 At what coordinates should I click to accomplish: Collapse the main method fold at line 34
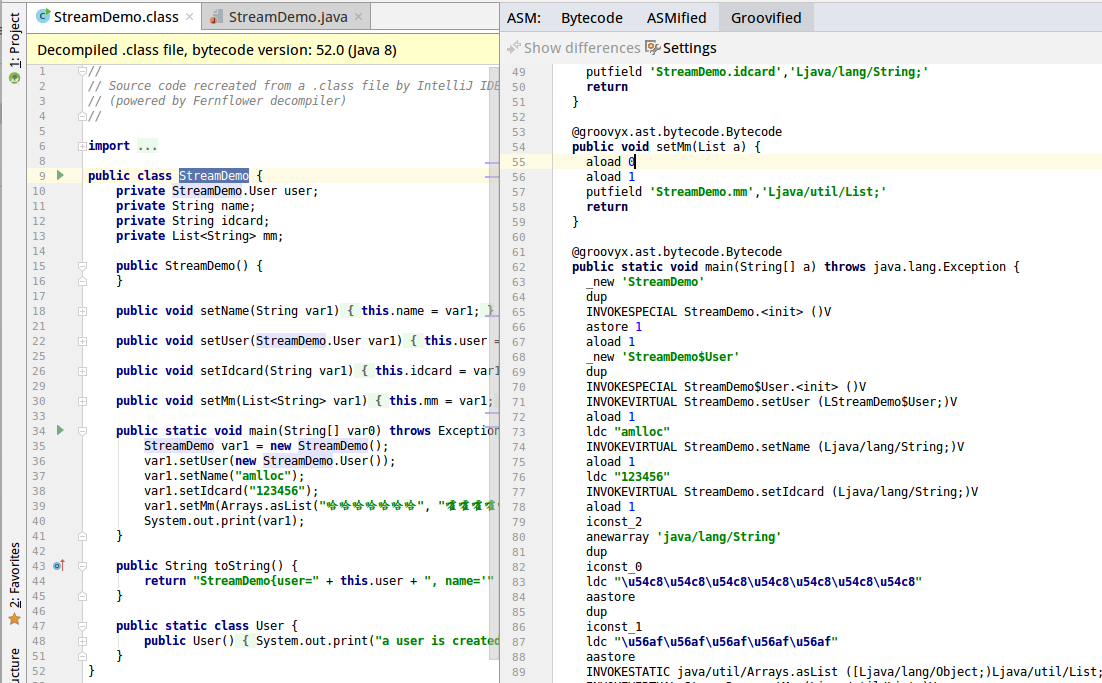click(x=82, y=431)
